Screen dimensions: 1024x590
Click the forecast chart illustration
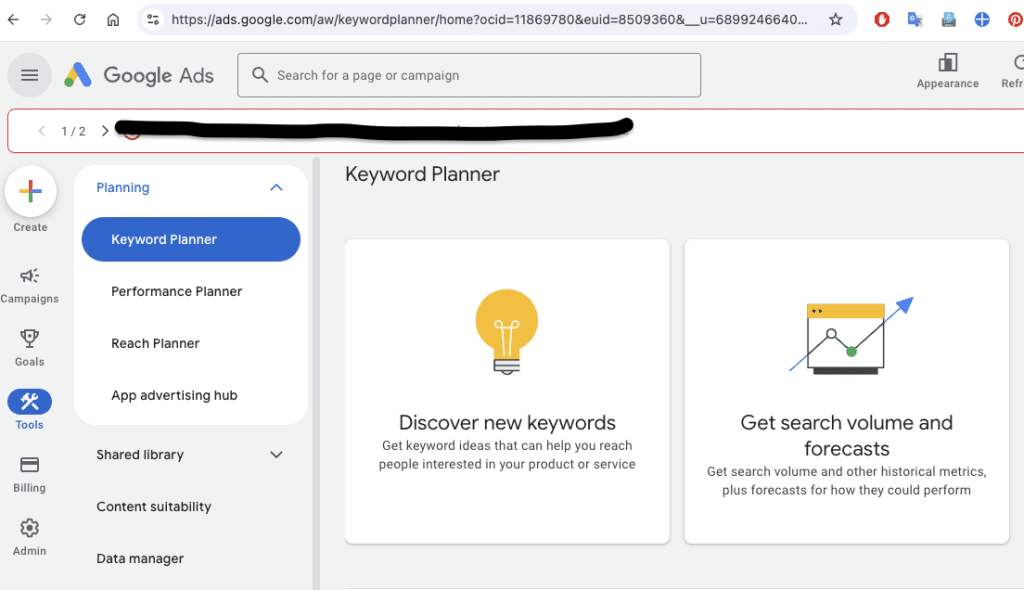851,336
